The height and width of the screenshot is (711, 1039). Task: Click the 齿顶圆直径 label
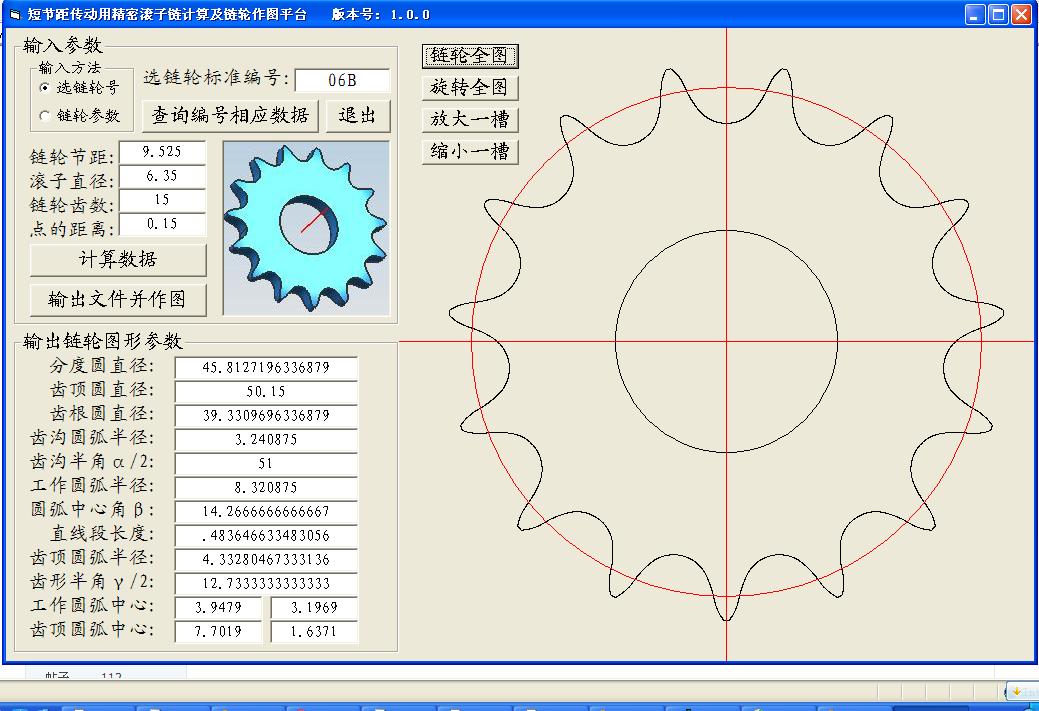pos(102,390)
